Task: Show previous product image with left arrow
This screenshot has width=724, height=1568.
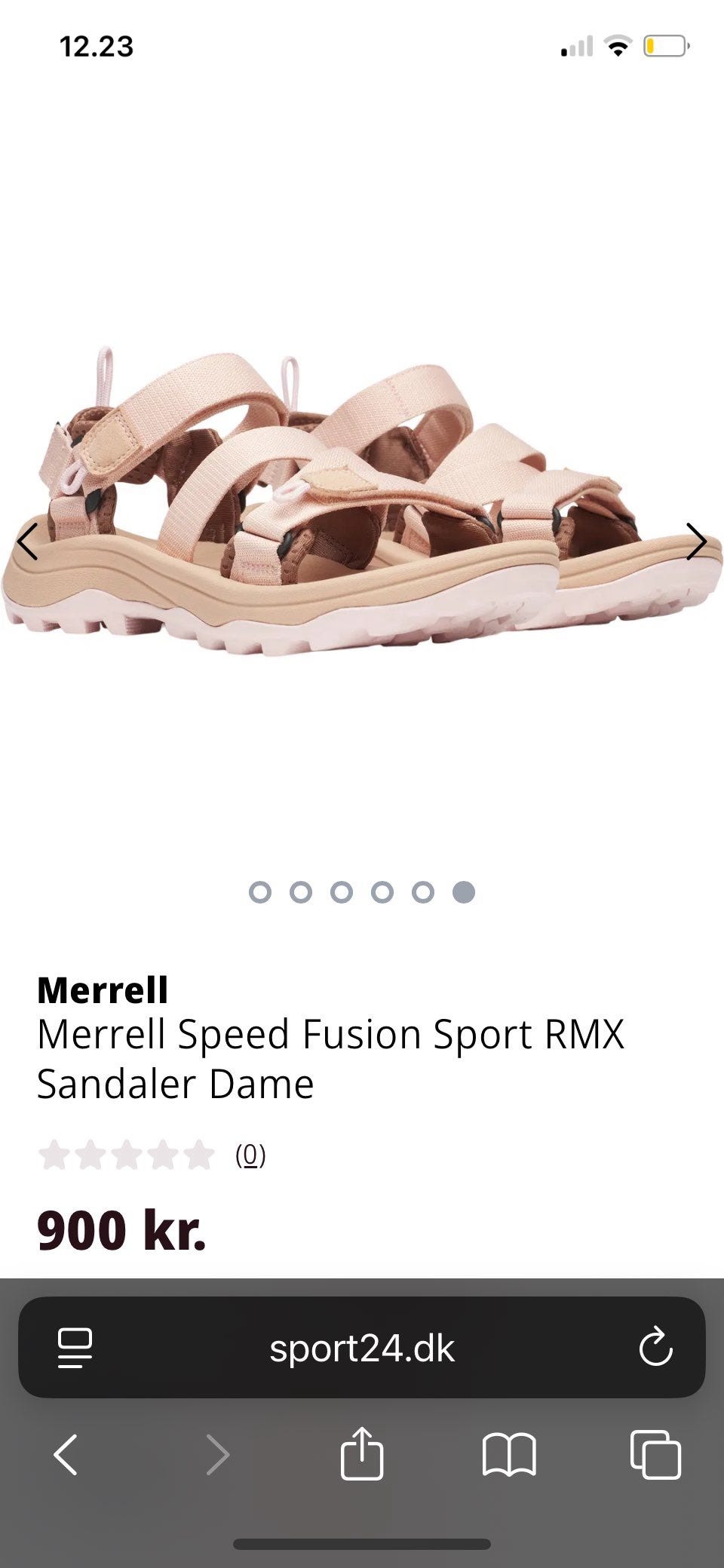Action: [28, 542]
